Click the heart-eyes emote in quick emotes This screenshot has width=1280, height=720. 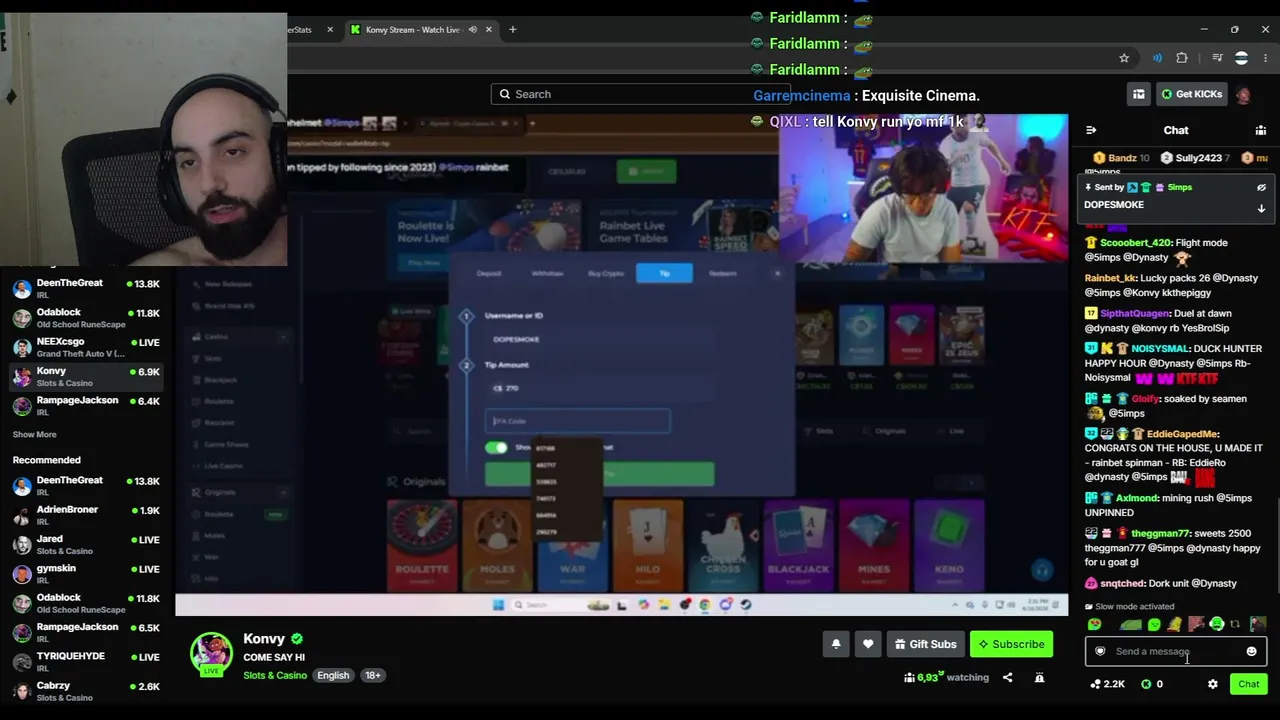pyautogui.click(x=1095, y=625)
